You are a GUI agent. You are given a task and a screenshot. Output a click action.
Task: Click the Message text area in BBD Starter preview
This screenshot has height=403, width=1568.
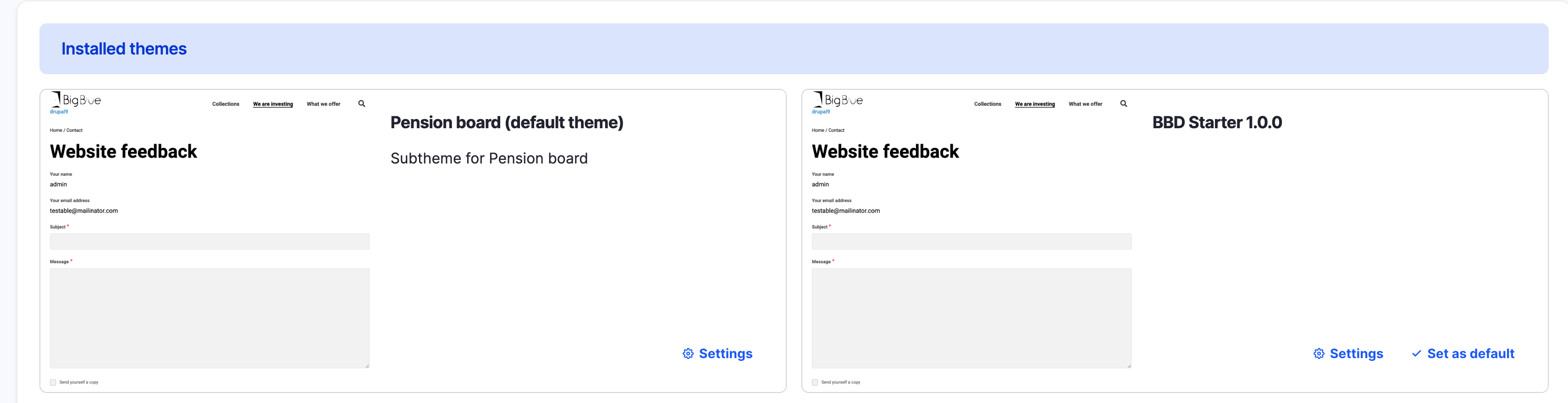tap(971, 318)
